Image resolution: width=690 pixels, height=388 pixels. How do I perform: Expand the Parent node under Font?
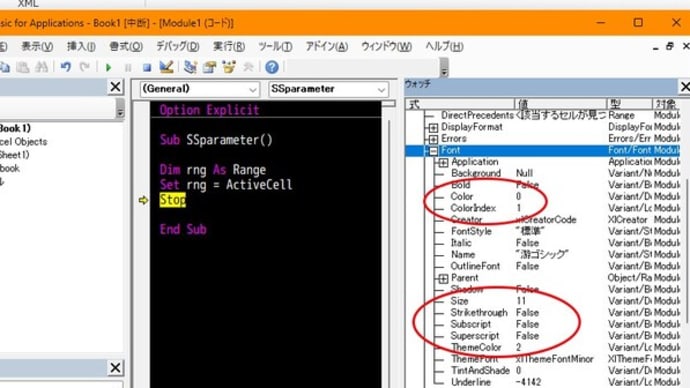[x=443, y=278]
